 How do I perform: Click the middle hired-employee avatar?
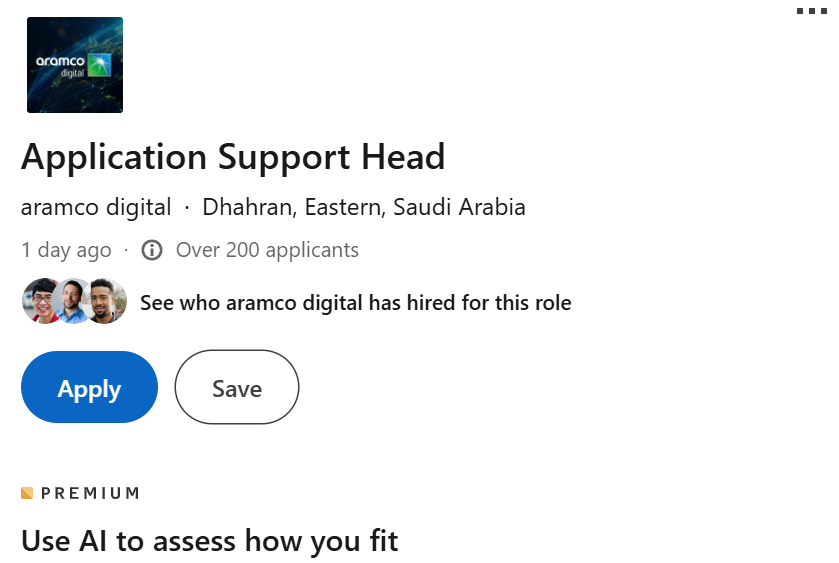pyautogui.click(x=74, y=301)
